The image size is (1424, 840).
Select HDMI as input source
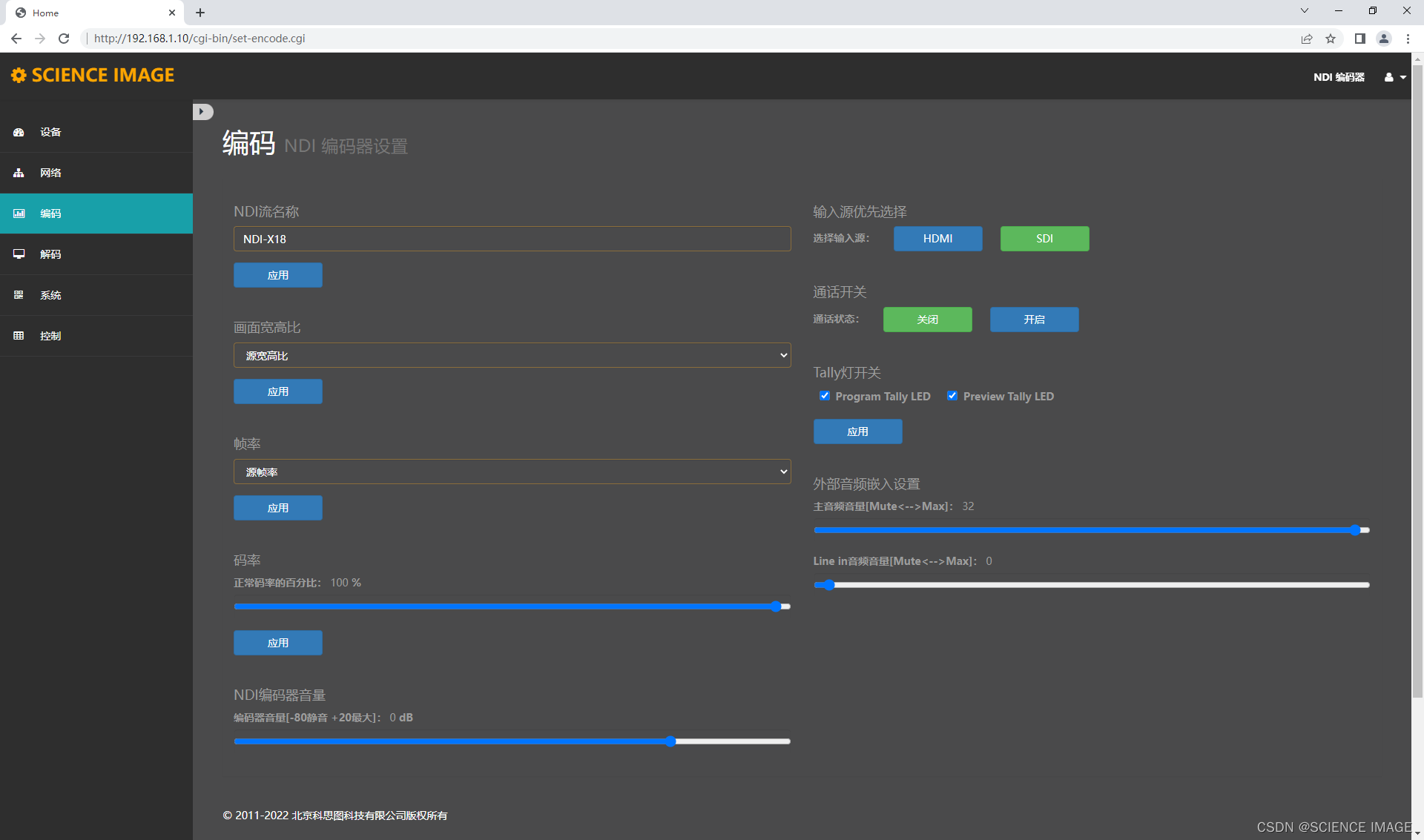937,239
